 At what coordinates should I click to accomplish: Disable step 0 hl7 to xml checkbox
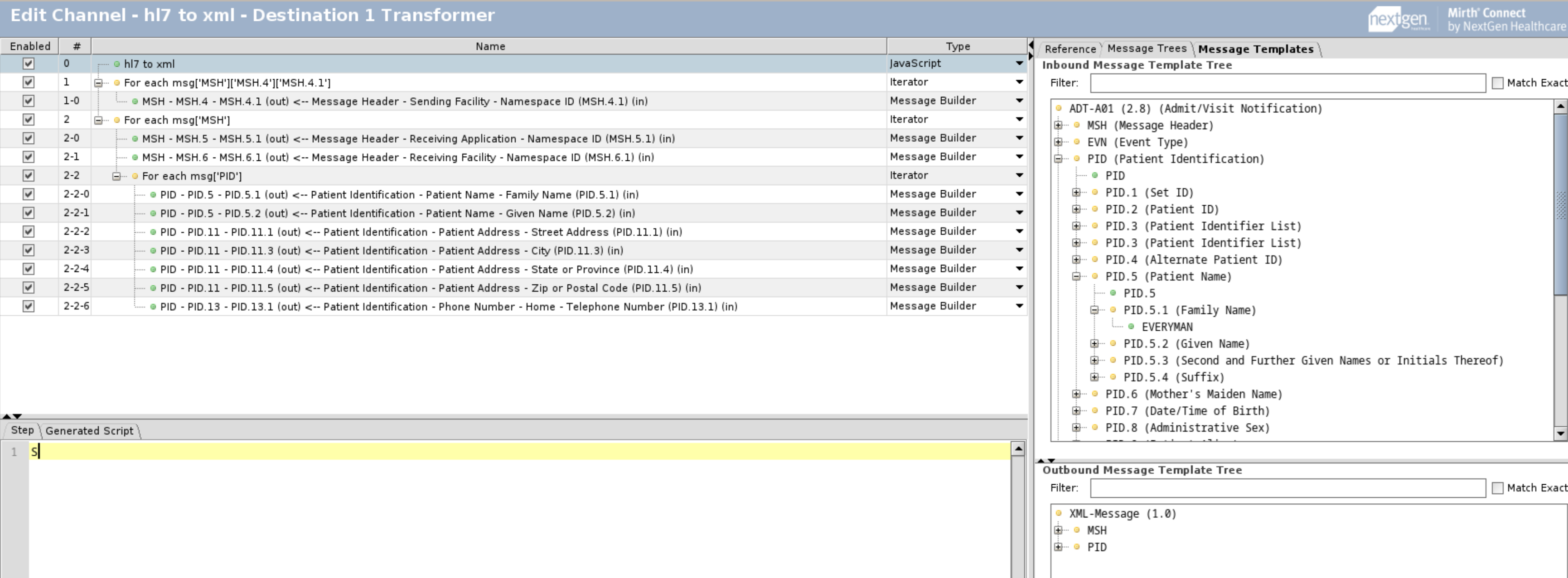(x=28, y=63)
